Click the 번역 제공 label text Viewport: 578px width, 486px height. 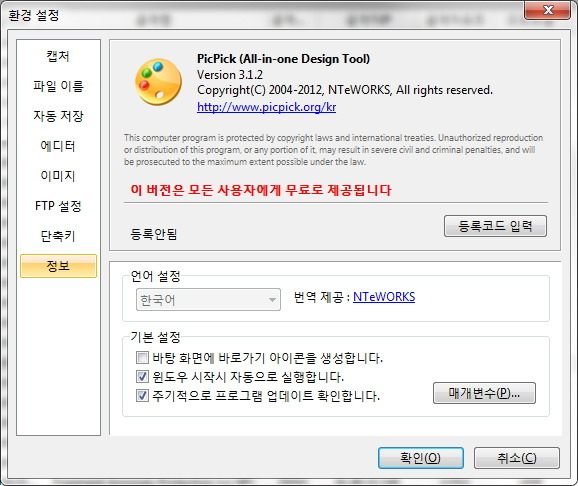tap(321, 297)
